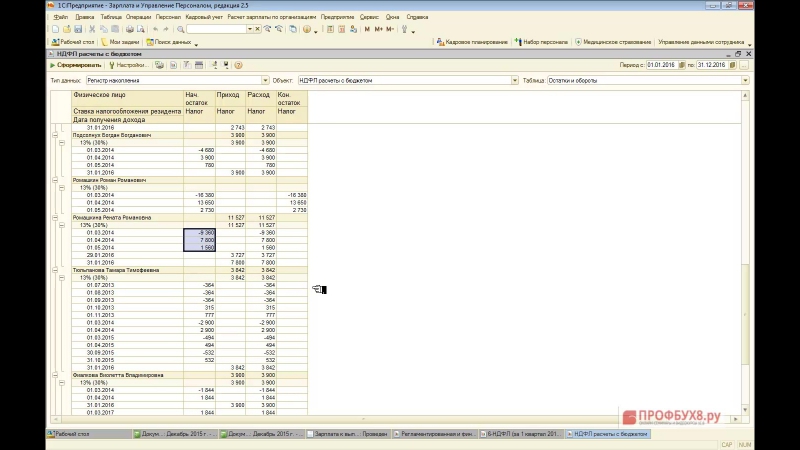Click the green Сформировать run icon
The image size is (800, 450).
click(53, 65)
